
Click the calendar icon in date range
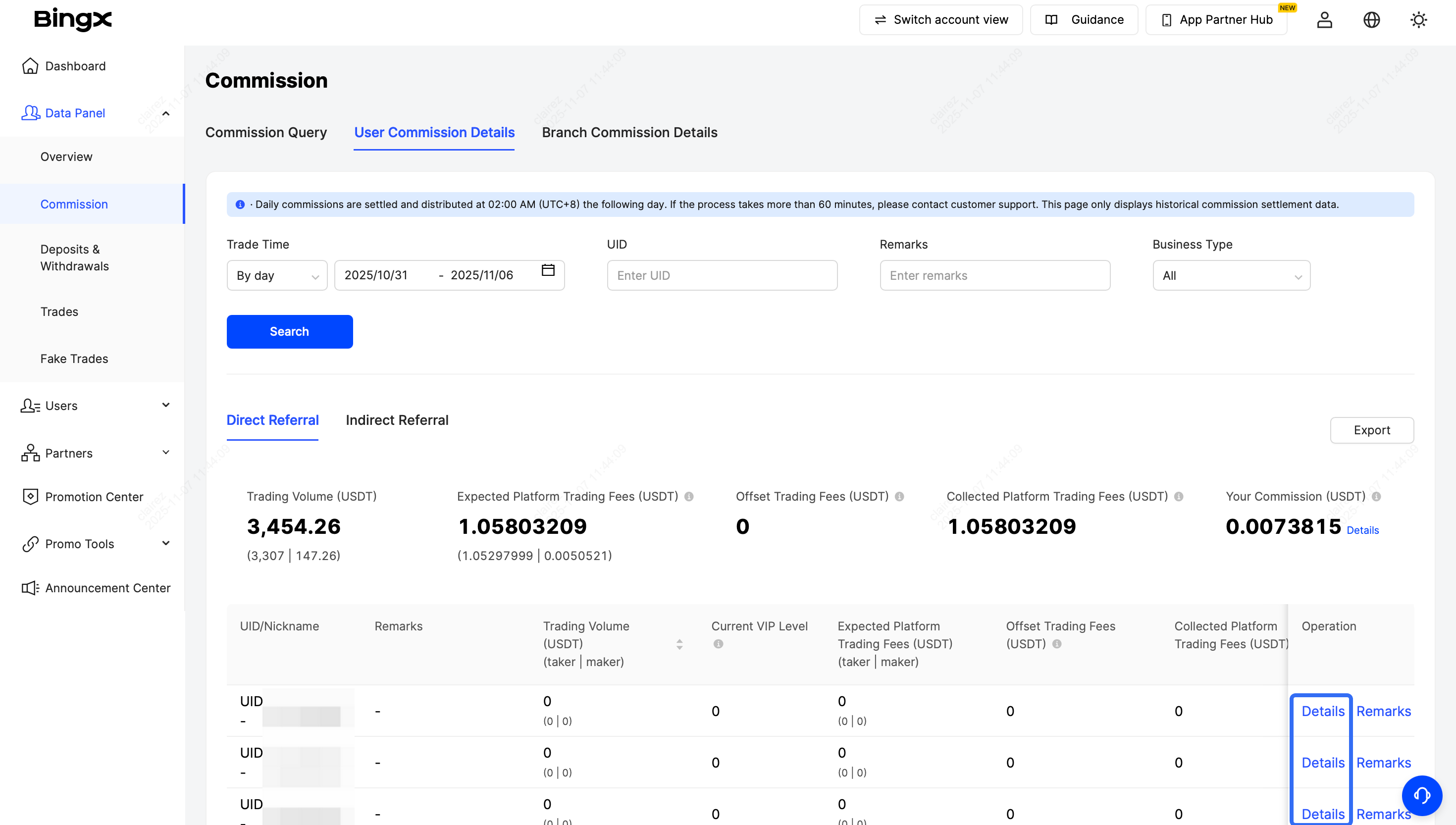548,270
